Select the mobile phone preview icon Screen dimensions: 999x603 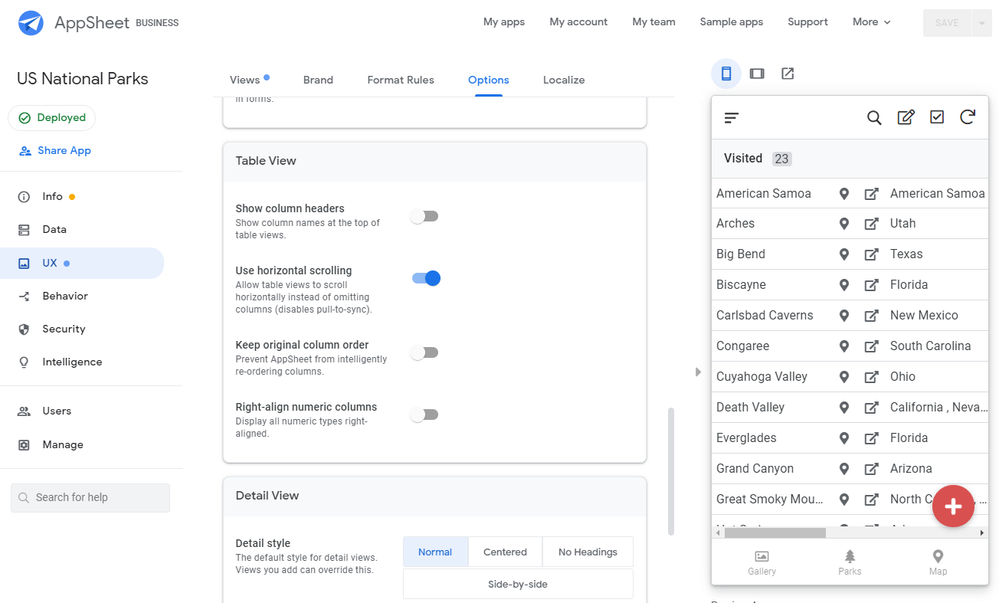[x=726, y=73]
